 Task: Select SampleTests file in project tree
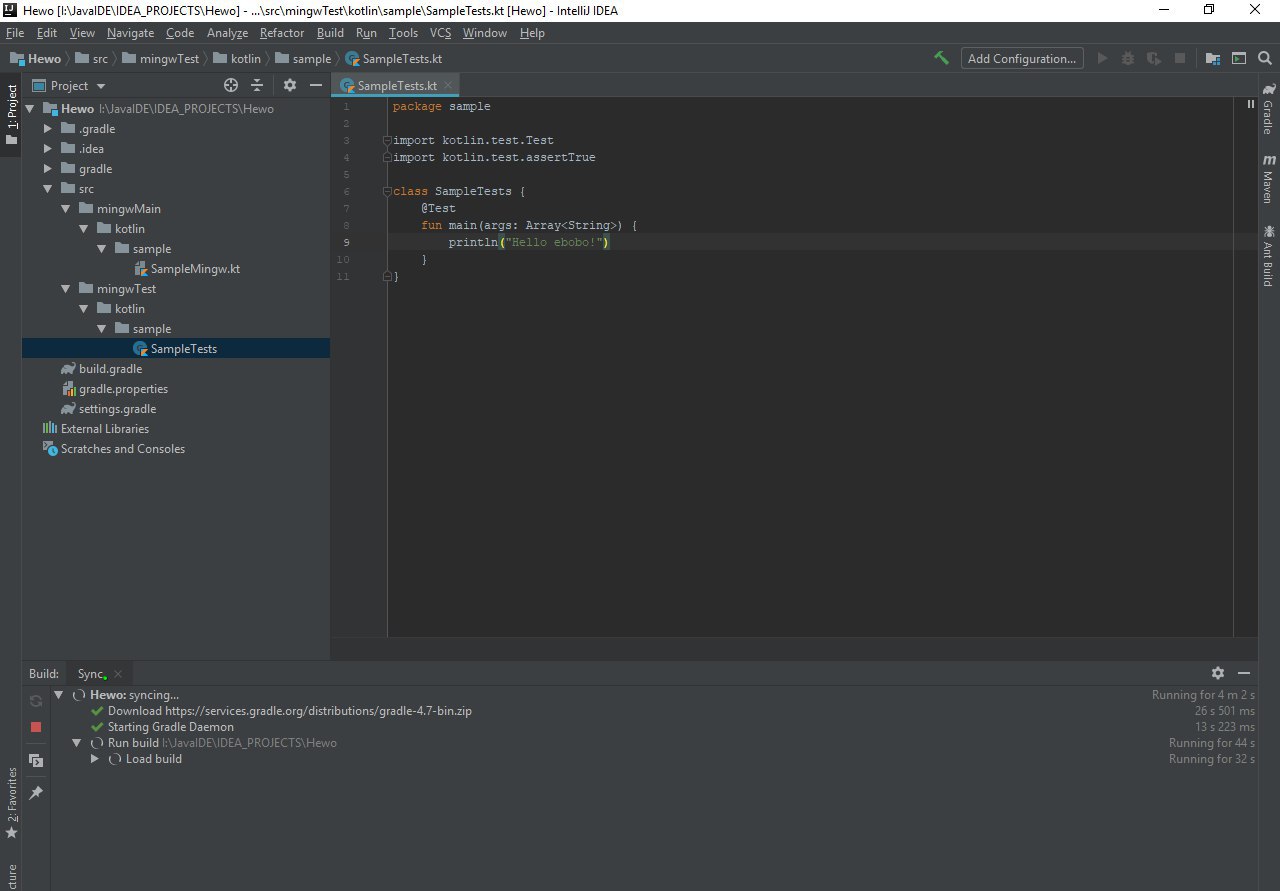coord(176,349)
